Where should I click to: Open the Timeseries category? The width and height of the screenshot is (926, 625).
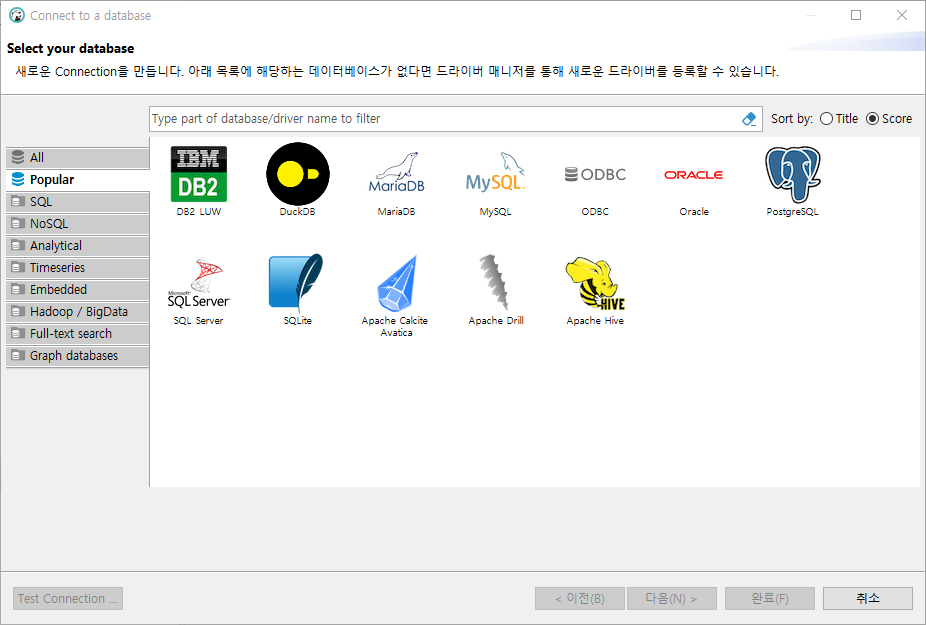[x=77, y=268]
